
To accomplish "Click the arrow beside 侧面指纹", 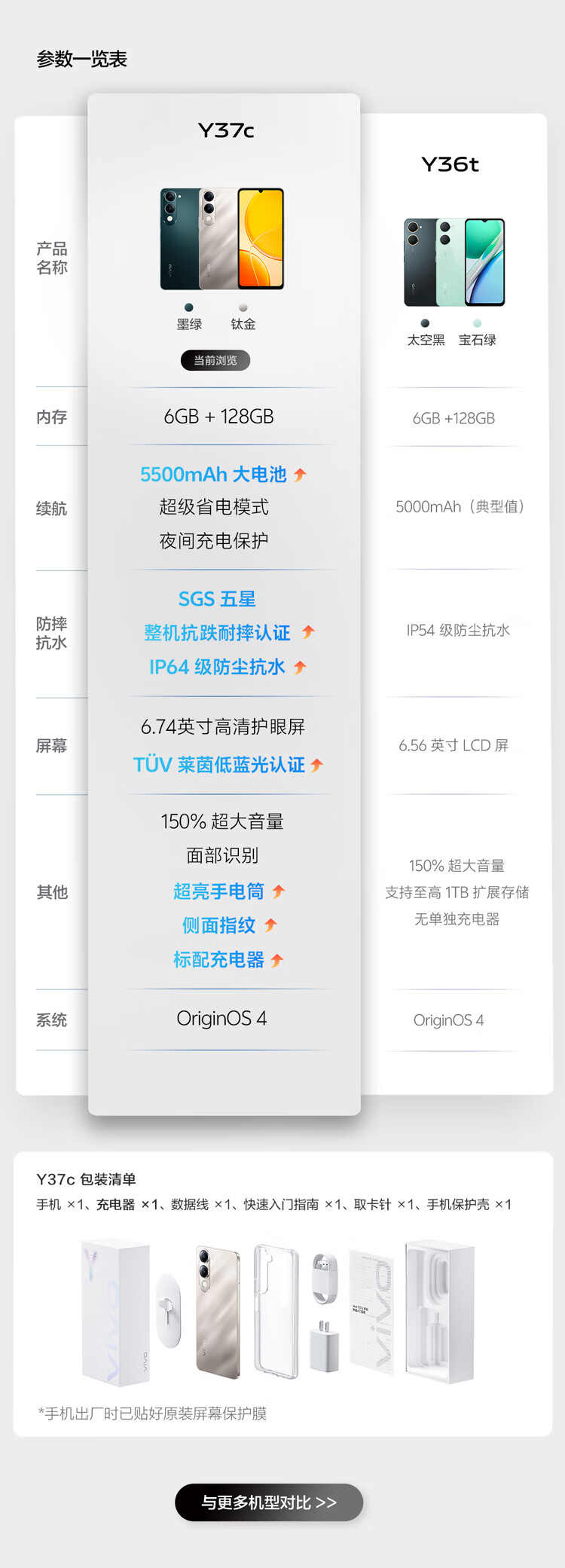I will click(x=271, y=925).
